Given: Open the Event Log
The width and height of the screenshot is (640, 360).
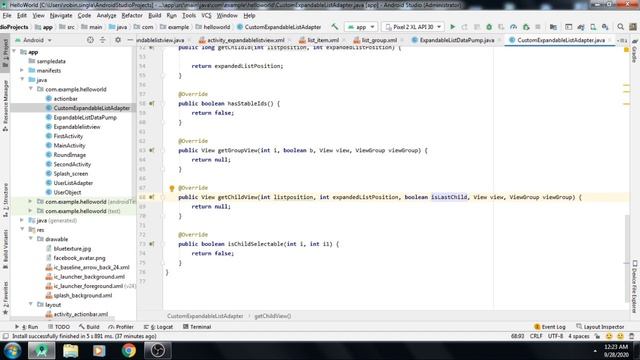Looking at the screenshot, I should 549,327.
